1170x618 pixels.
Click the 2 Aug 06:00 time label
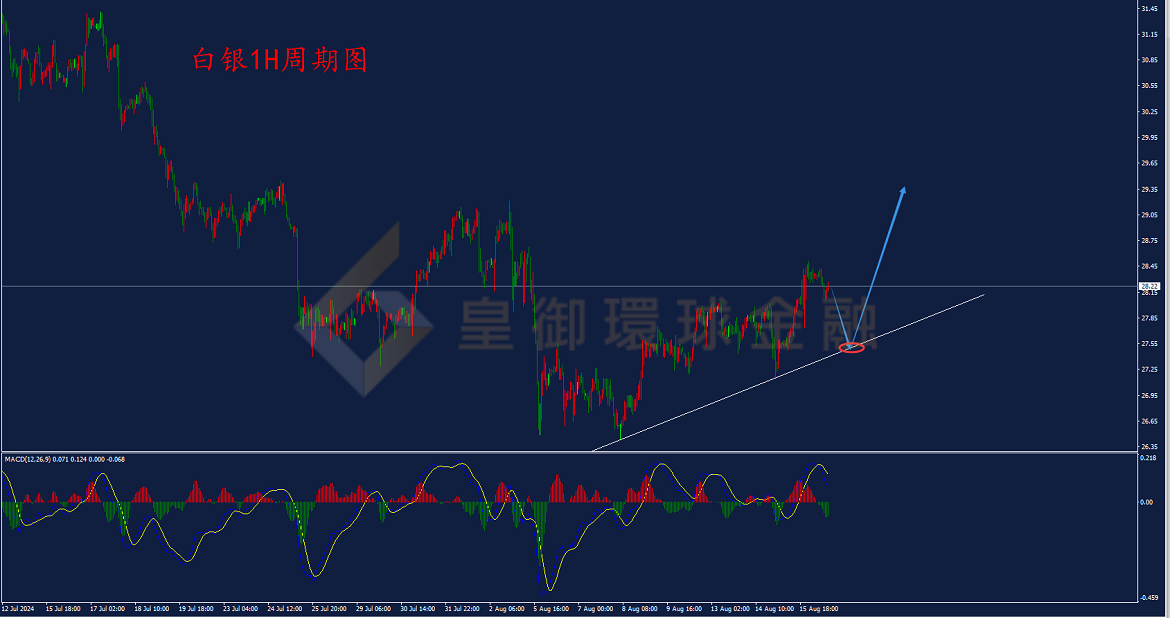[507, 608]
